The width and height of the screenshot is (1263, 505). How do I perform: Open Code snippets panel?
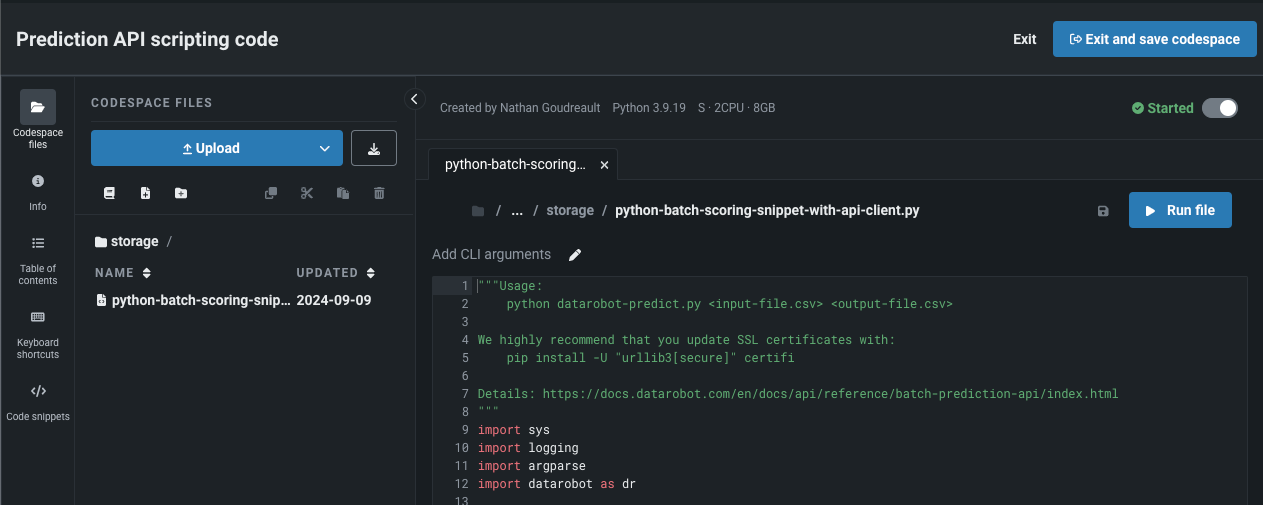point(38,402)
